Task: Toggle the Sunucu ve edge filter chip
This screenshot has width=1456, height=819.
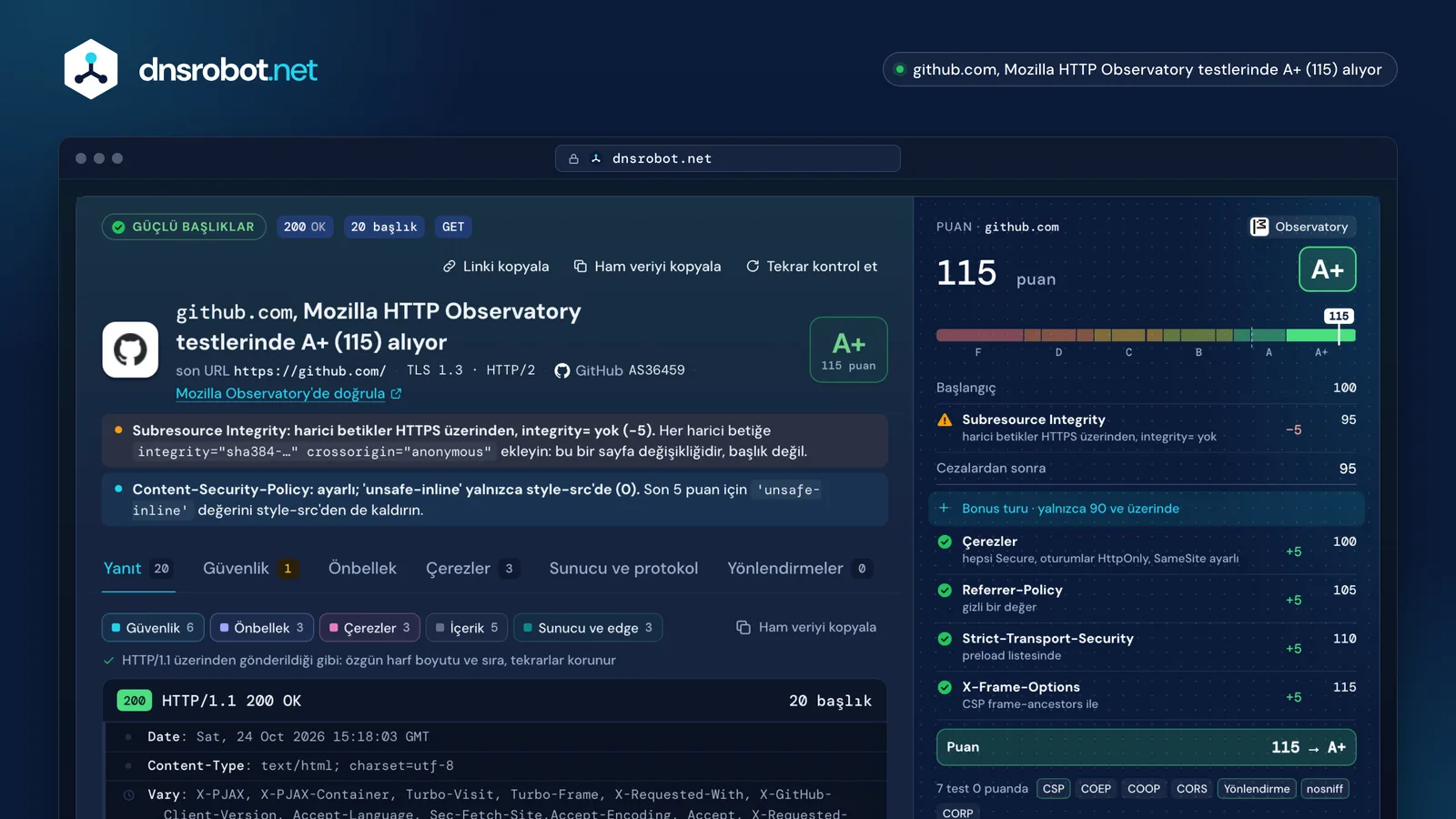Action: (588, 628)
